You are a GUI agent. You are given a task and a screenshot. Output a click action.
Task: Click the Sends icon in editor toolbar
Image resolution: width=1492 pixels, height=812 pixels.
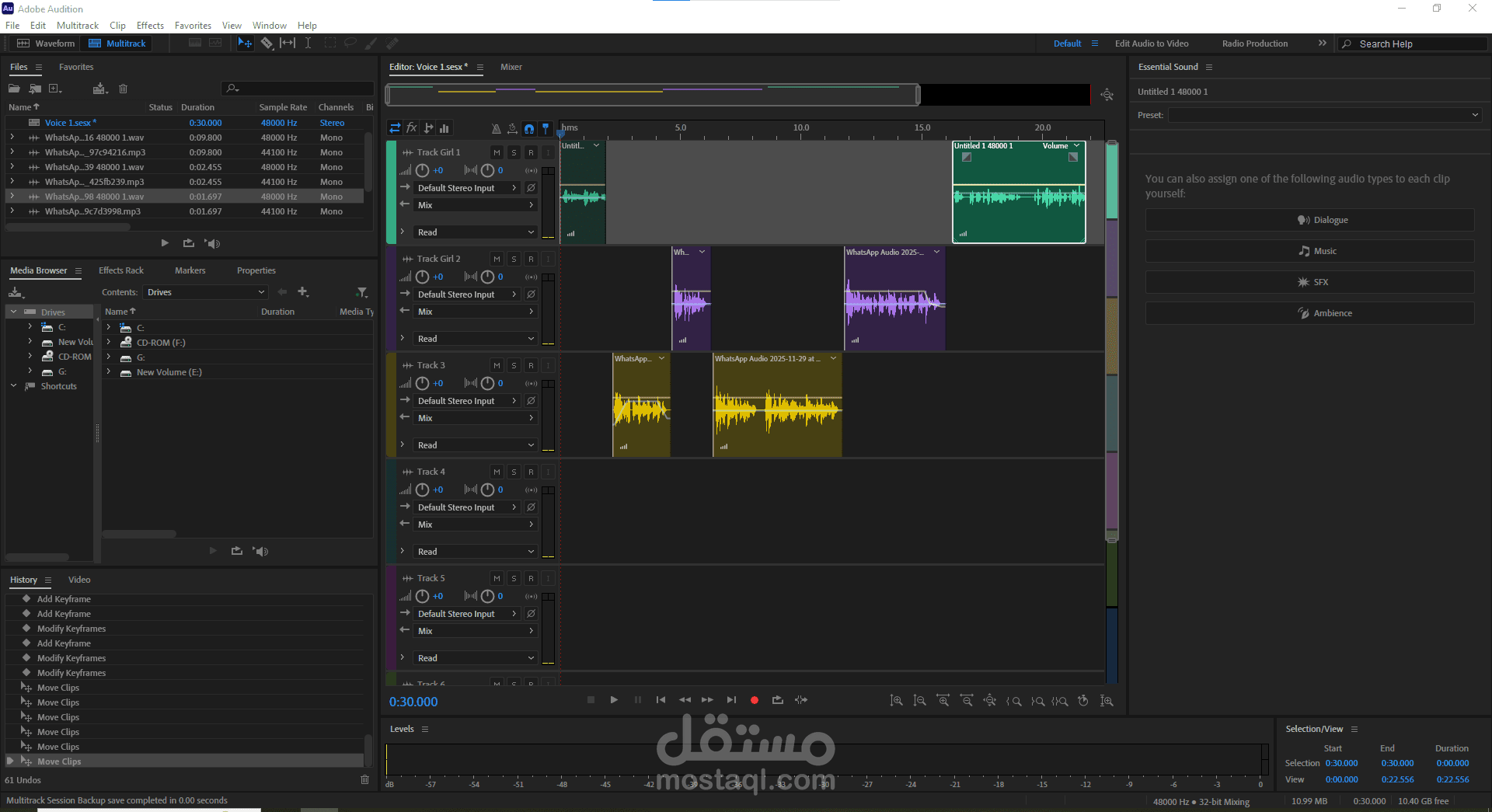point(428,128)
